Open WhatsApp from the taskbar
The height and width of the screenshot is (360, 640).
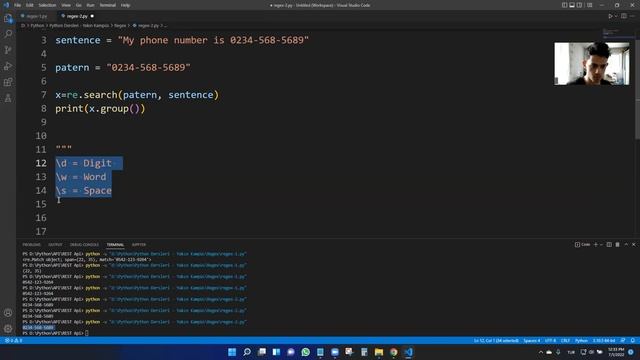click(x=305, y=352)
